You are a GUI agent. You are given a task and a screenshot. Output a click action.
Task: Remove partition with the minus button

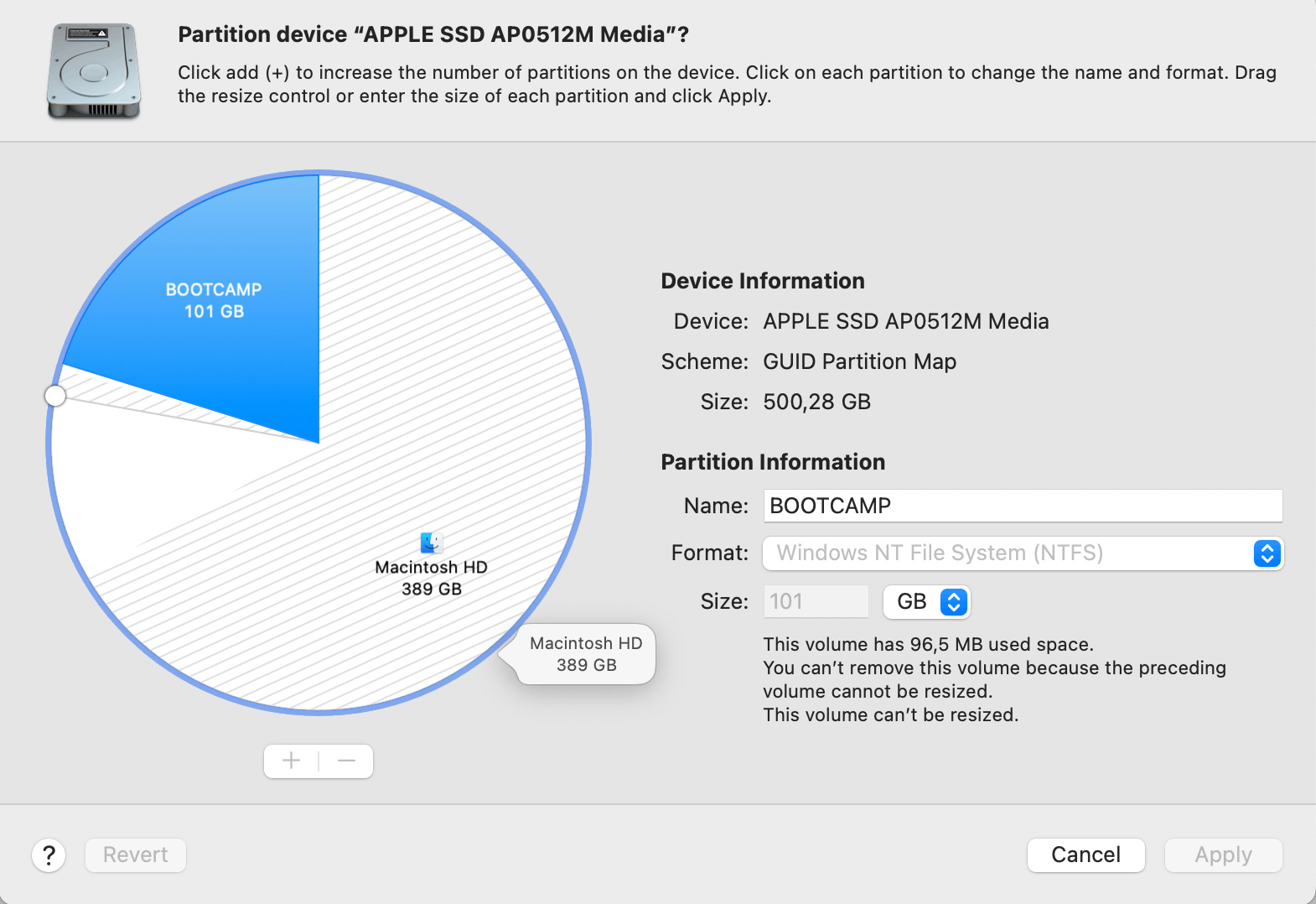point(346,761)
